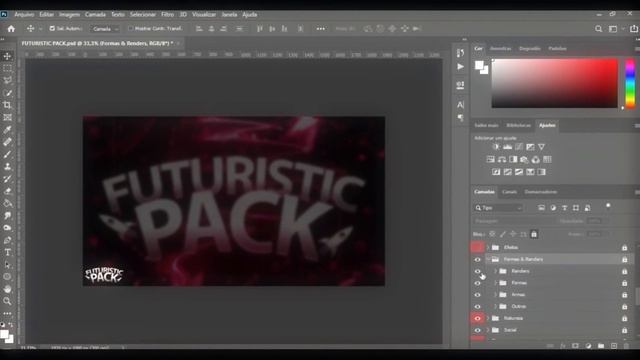This screenshot has height=360, width=640.
Task: Collapse the Formas & Renders group
Action: click(x=488, y=259)
